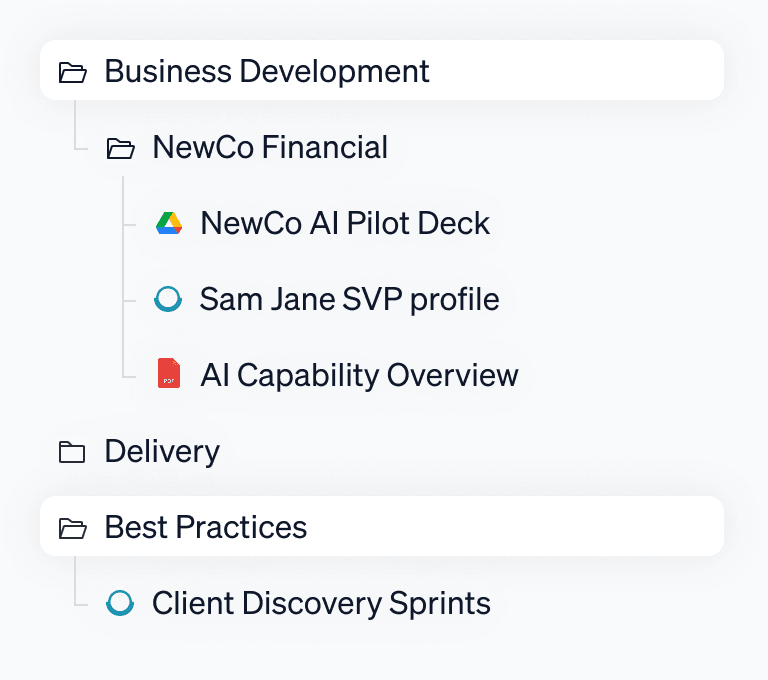Click the red PDF icon beside AI Capability Overview

point(169,375)
